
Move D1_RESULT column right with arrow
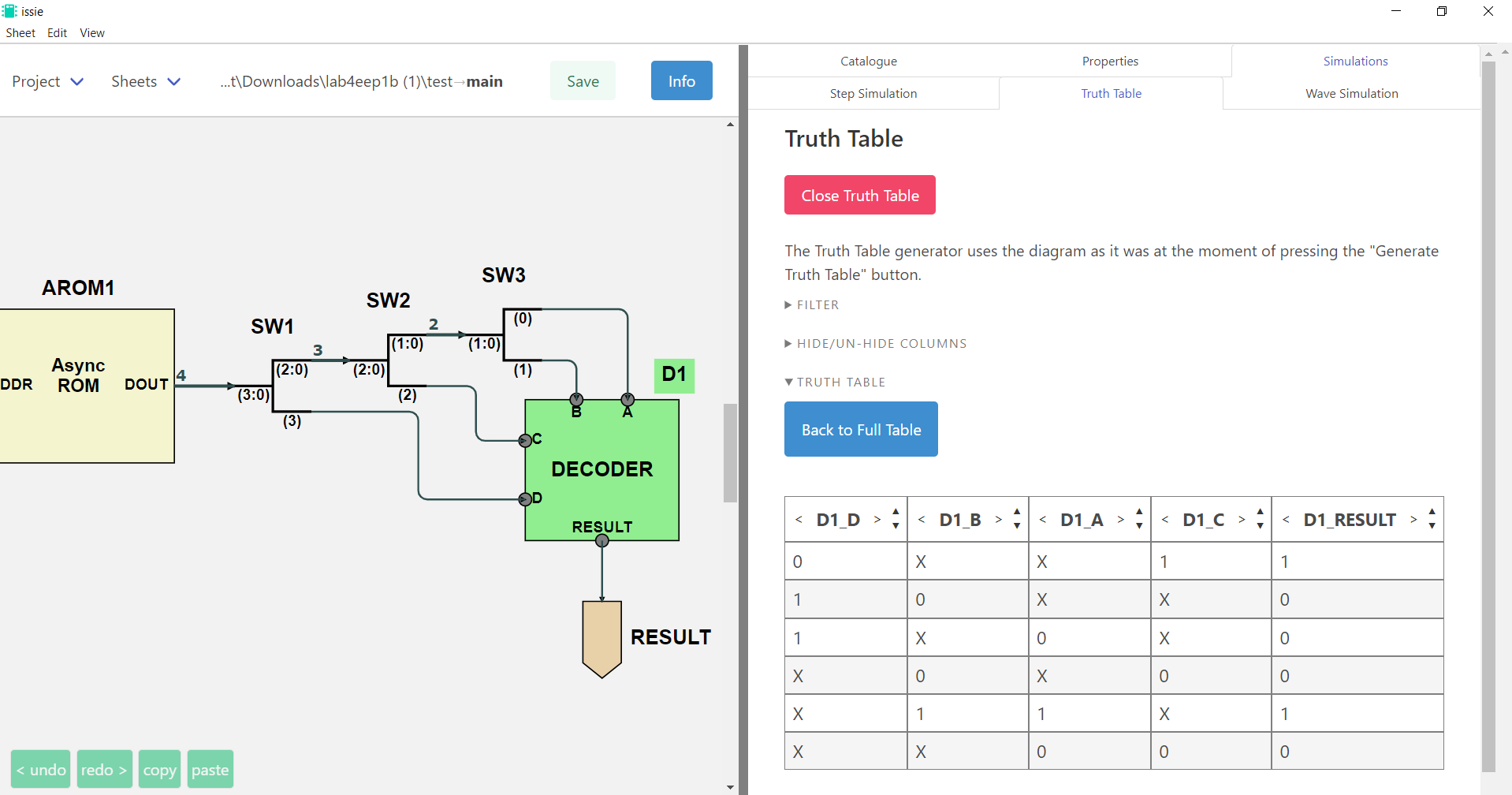pyautogui.click(x=1413, y=520)
